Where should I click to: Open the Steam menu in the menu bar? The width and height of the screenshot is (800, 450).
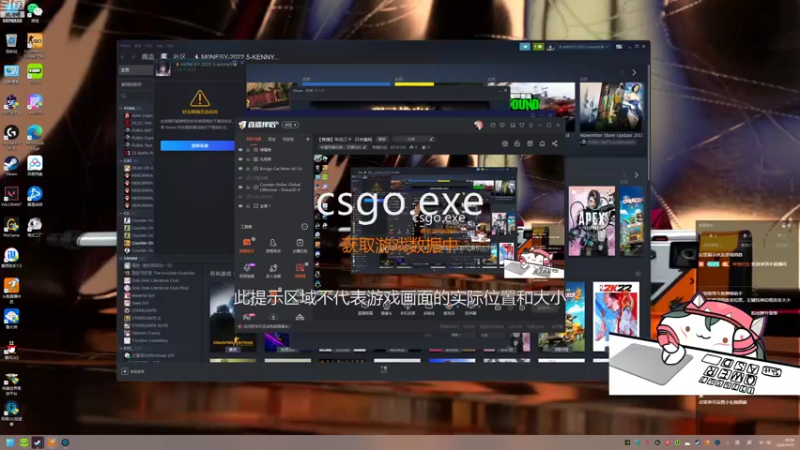(x=126, y=46)
